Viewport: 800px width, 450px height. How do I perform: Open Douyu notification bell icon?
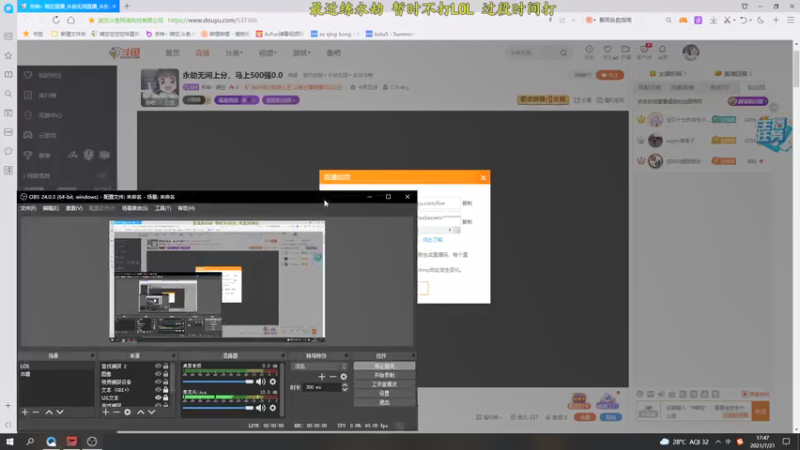click(662, 50)
